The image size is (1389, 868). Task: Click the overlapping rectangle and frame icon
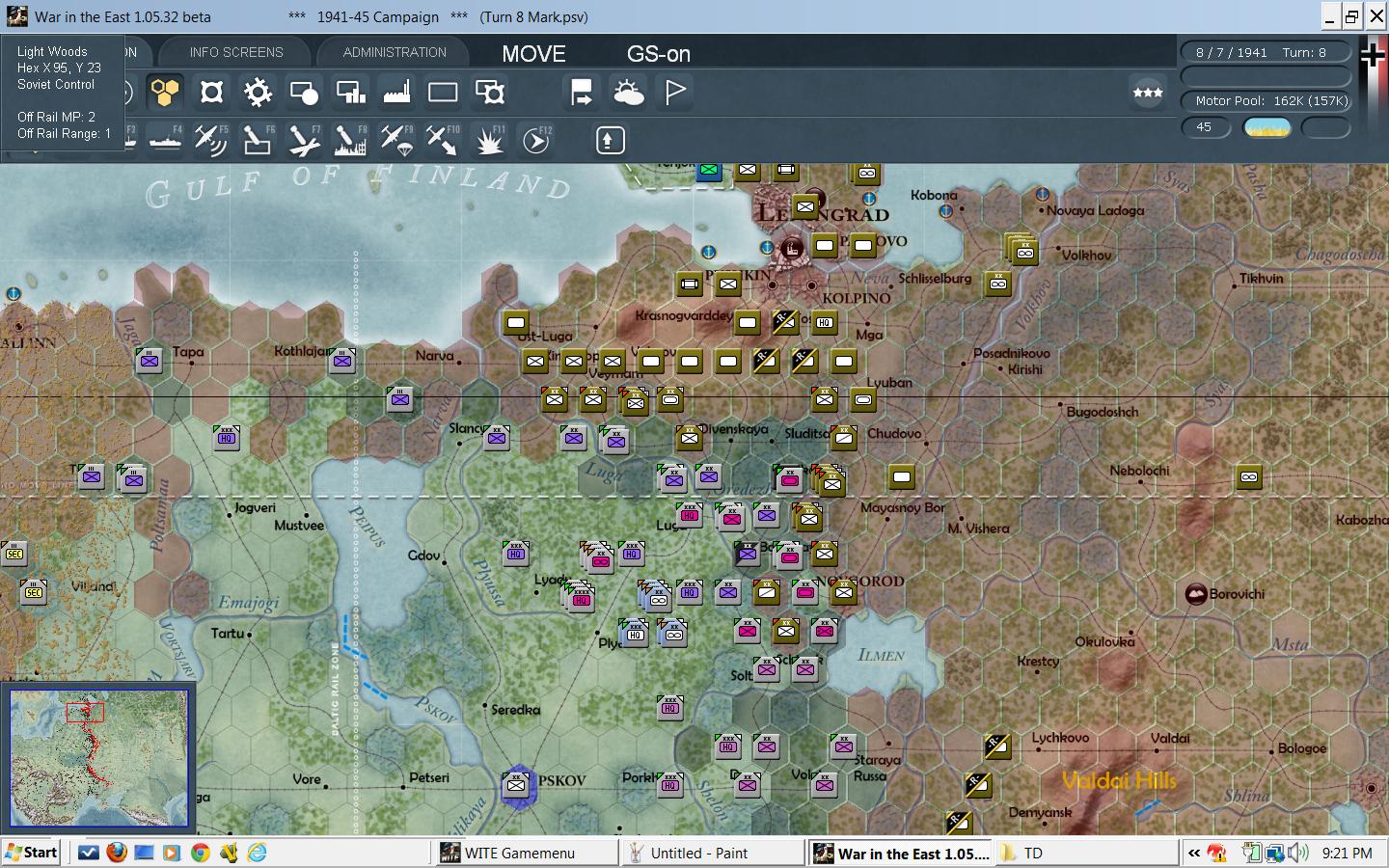point(489,92)
